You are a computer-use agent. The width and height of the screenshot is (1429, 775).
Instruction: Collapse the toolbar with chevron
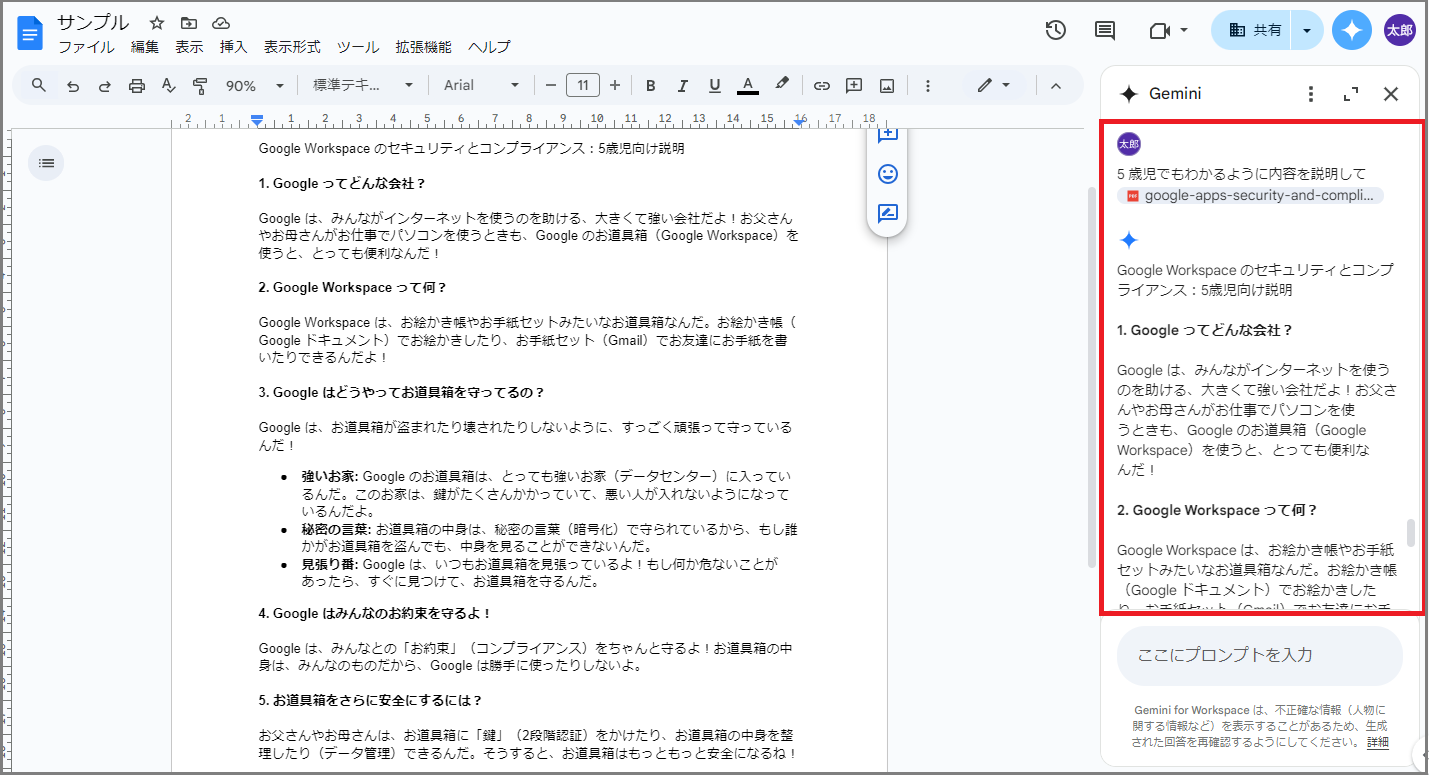click(1056, 86)
